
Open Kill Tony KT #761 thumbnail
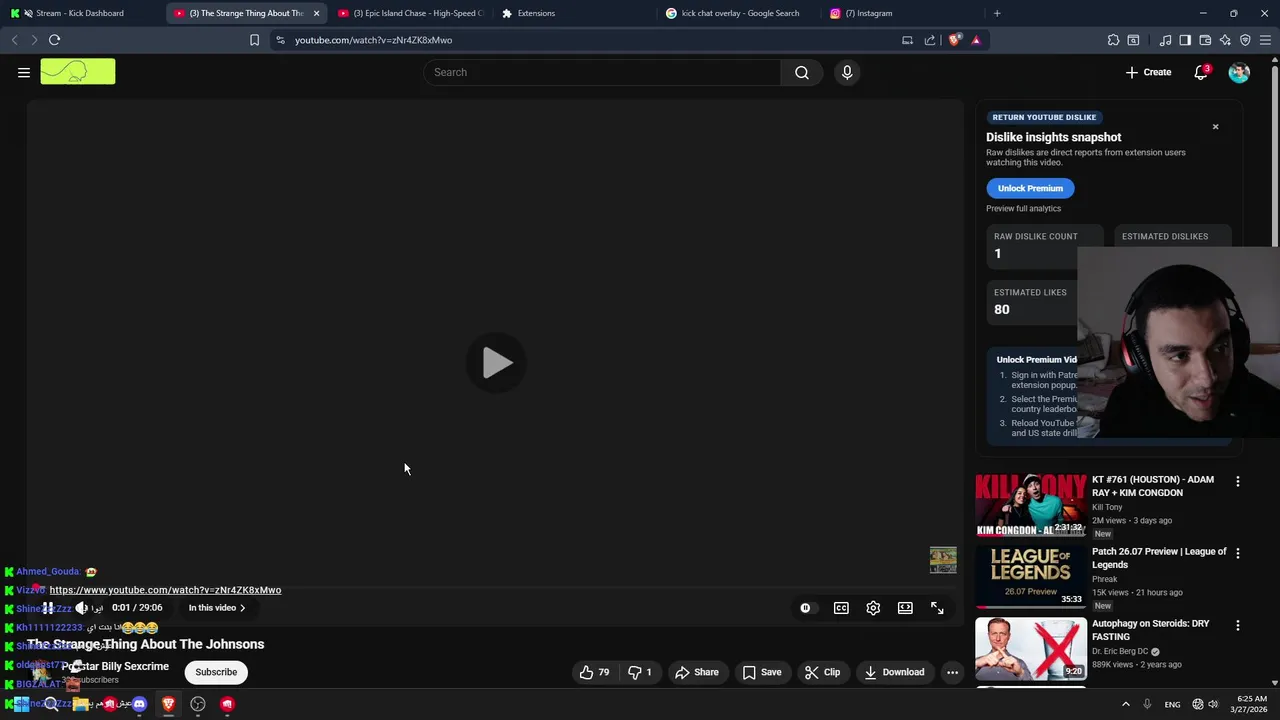pyautogui.click(x=1031, y=505)
